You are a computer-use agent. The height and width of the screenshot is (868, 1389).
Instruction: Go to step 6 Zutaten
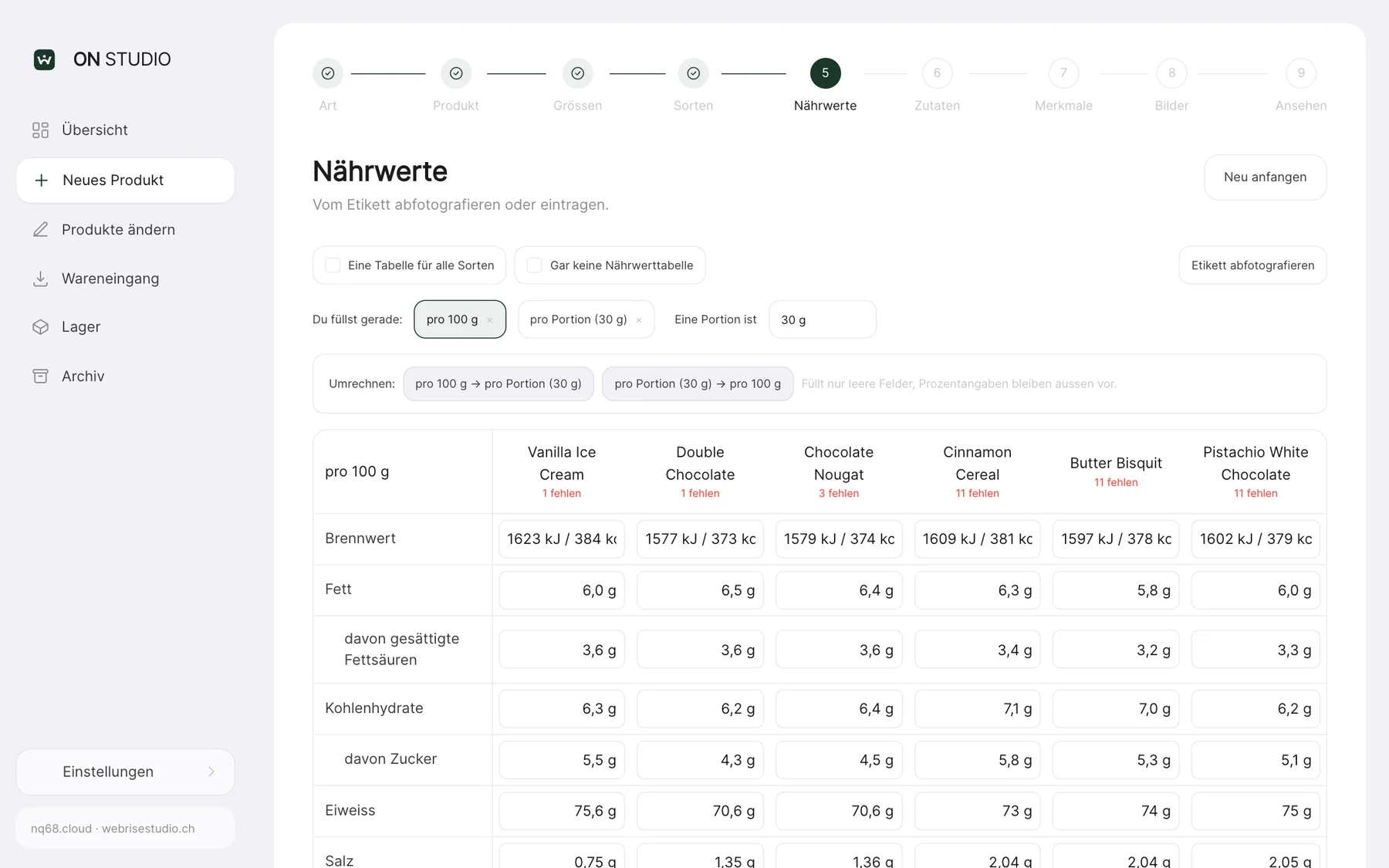click(x=938, y=73)
